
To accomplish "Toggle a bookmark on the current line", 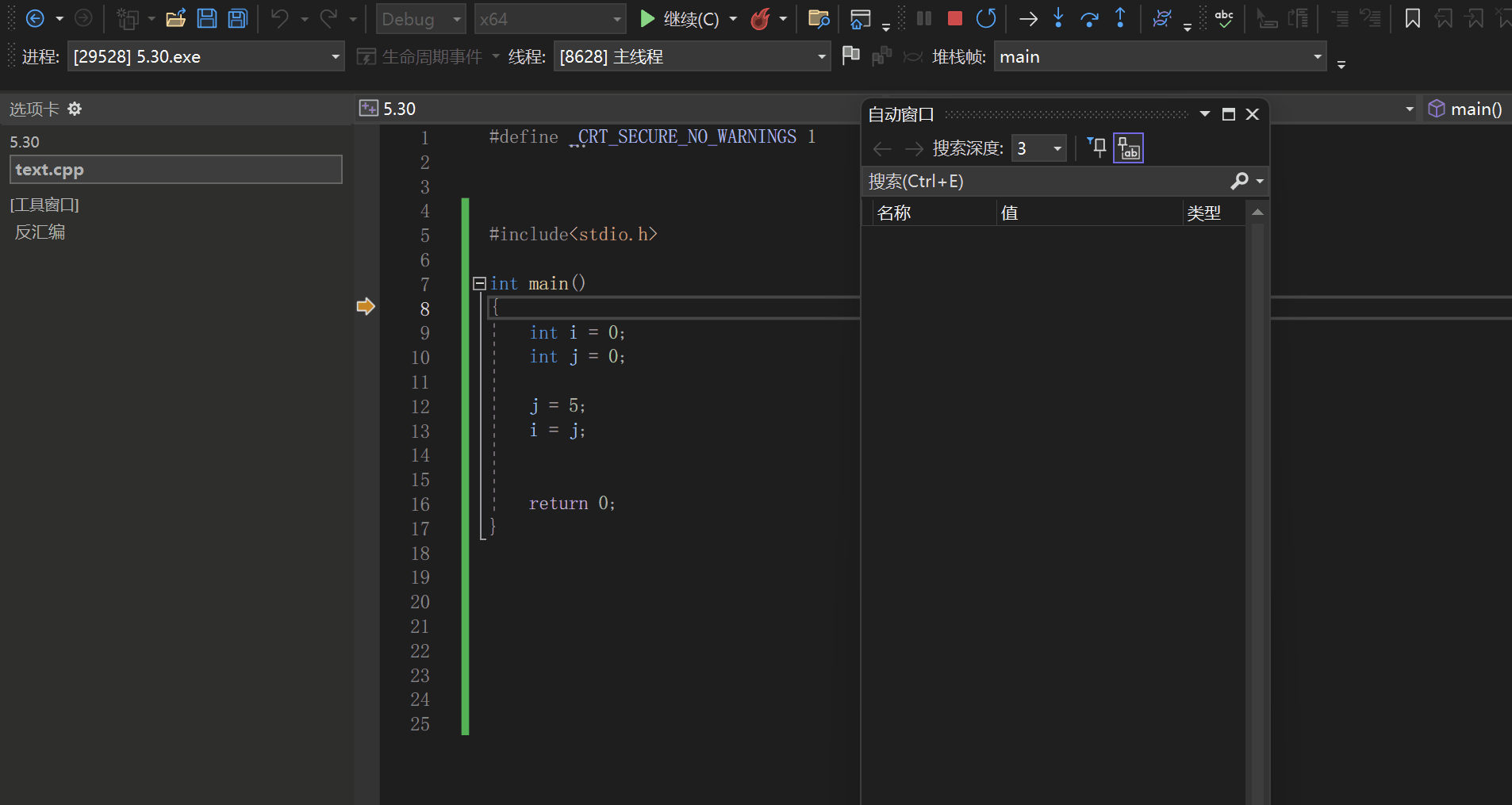I will [x=1413, y=18].
